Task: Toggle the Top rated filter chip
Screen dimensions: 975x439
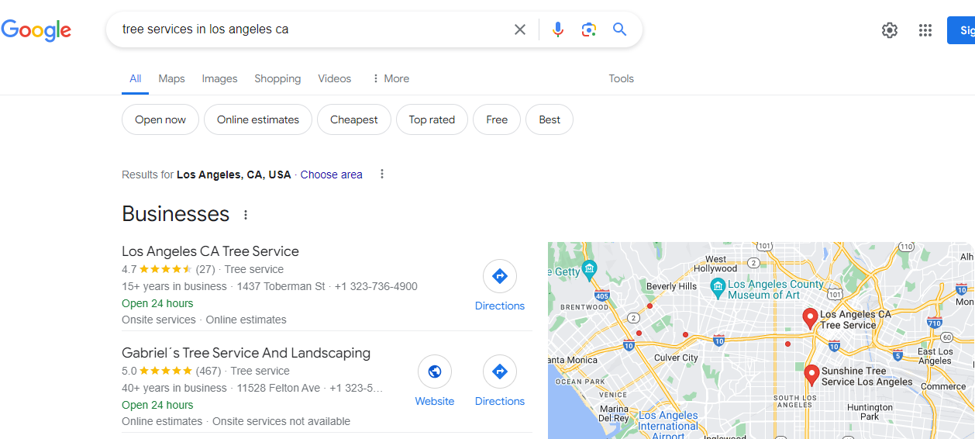Action: pos(432,119)
